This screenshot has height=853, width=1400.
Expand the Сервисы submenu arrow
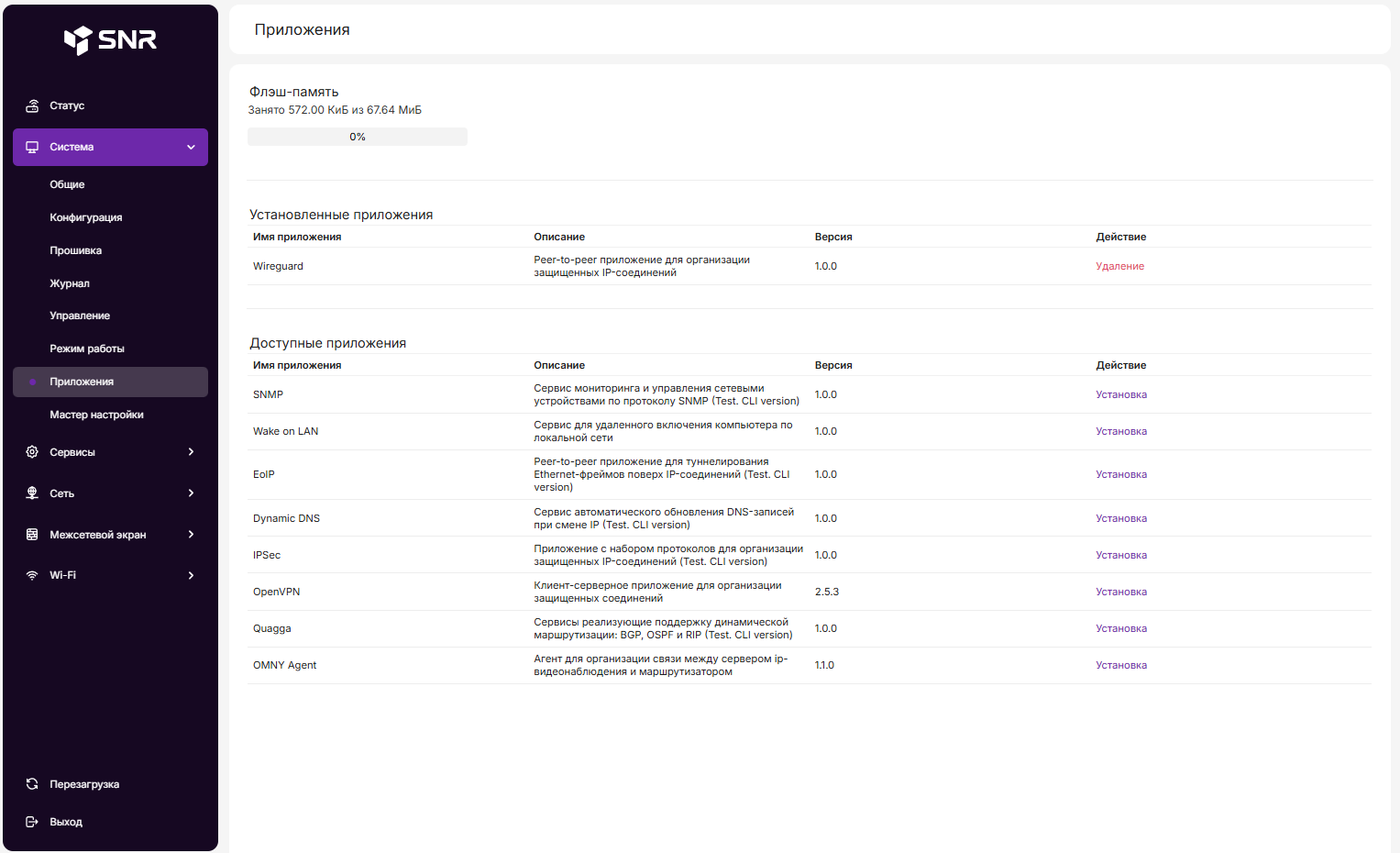pyautogui.click(x=191, y=452)
